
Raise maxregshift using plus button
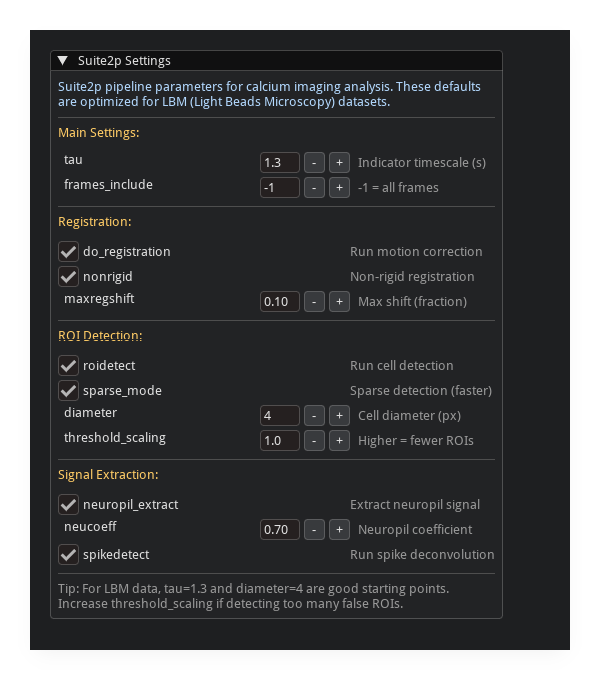coord(339,301)
